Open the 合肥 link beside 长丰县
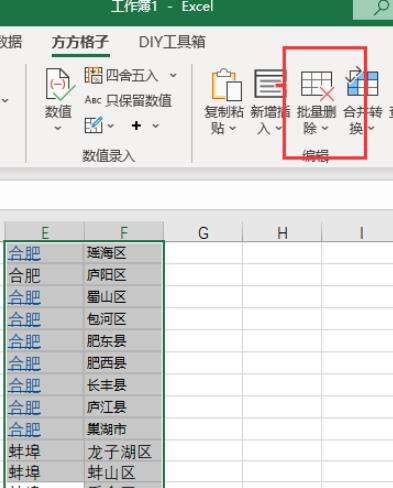393x488 pixels. point(24,385)
